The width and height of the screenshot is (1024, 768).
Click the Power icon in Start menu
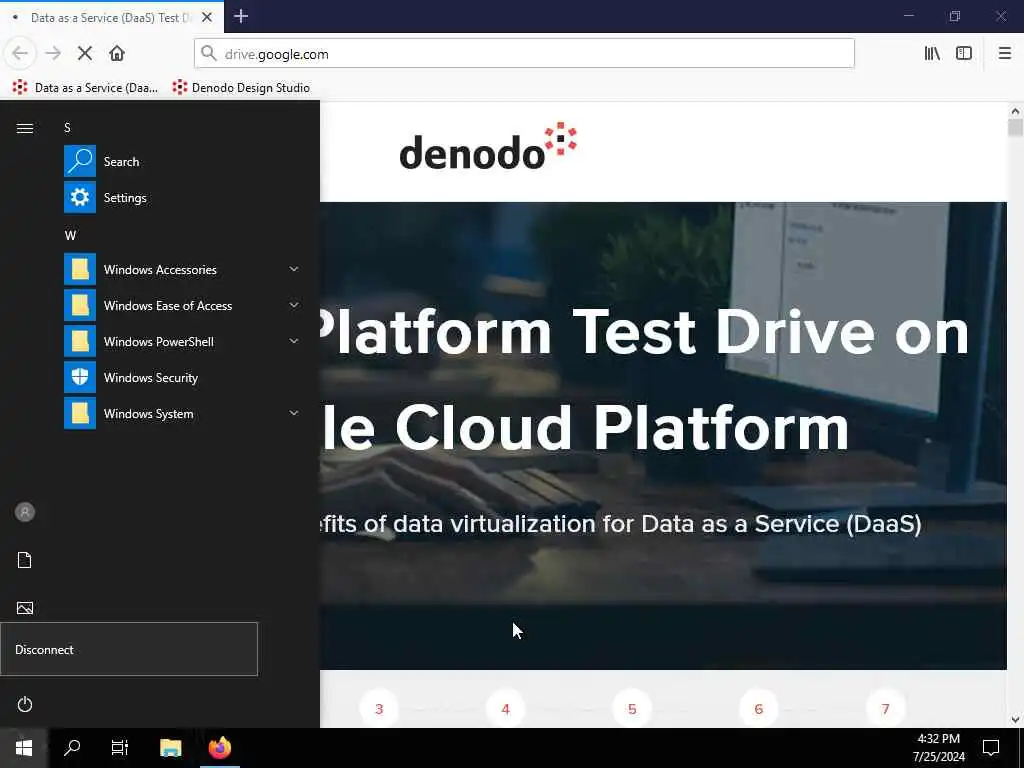pos(25,705)
